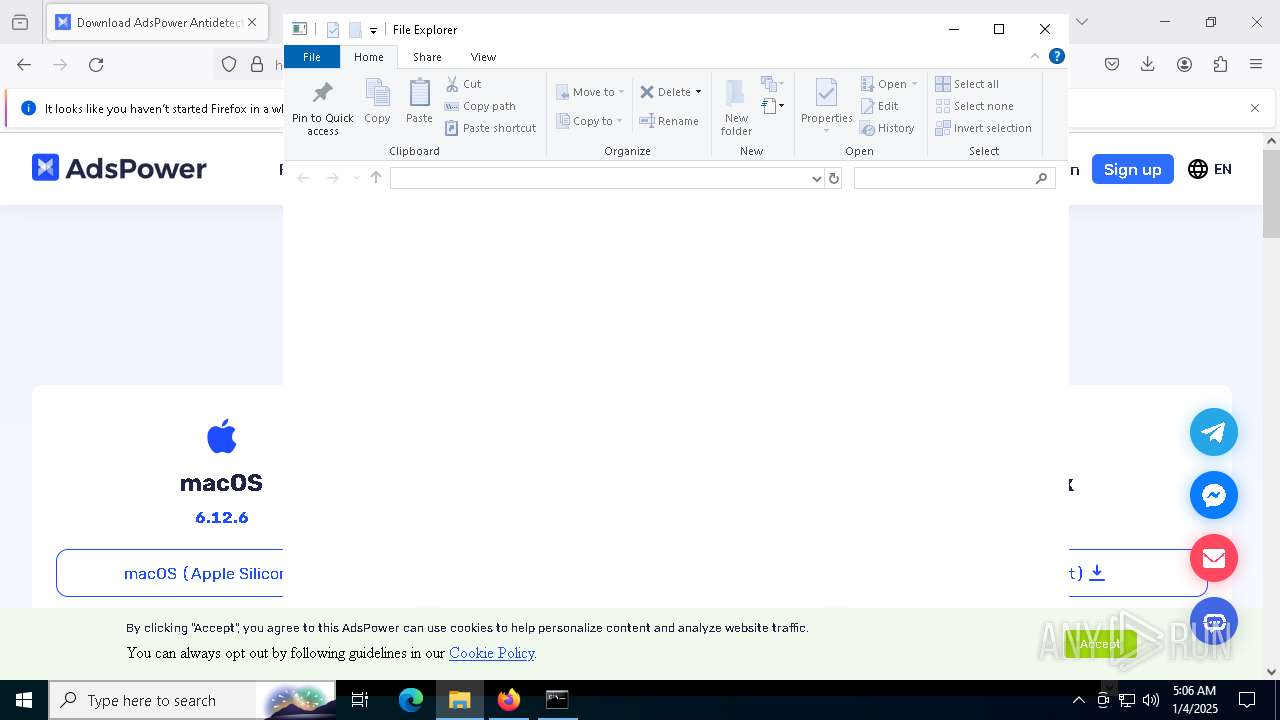Screen dimensions: 1280x720
Task: Collapse the ribbon with the chevron
Action: click(x=1035, y=56)
